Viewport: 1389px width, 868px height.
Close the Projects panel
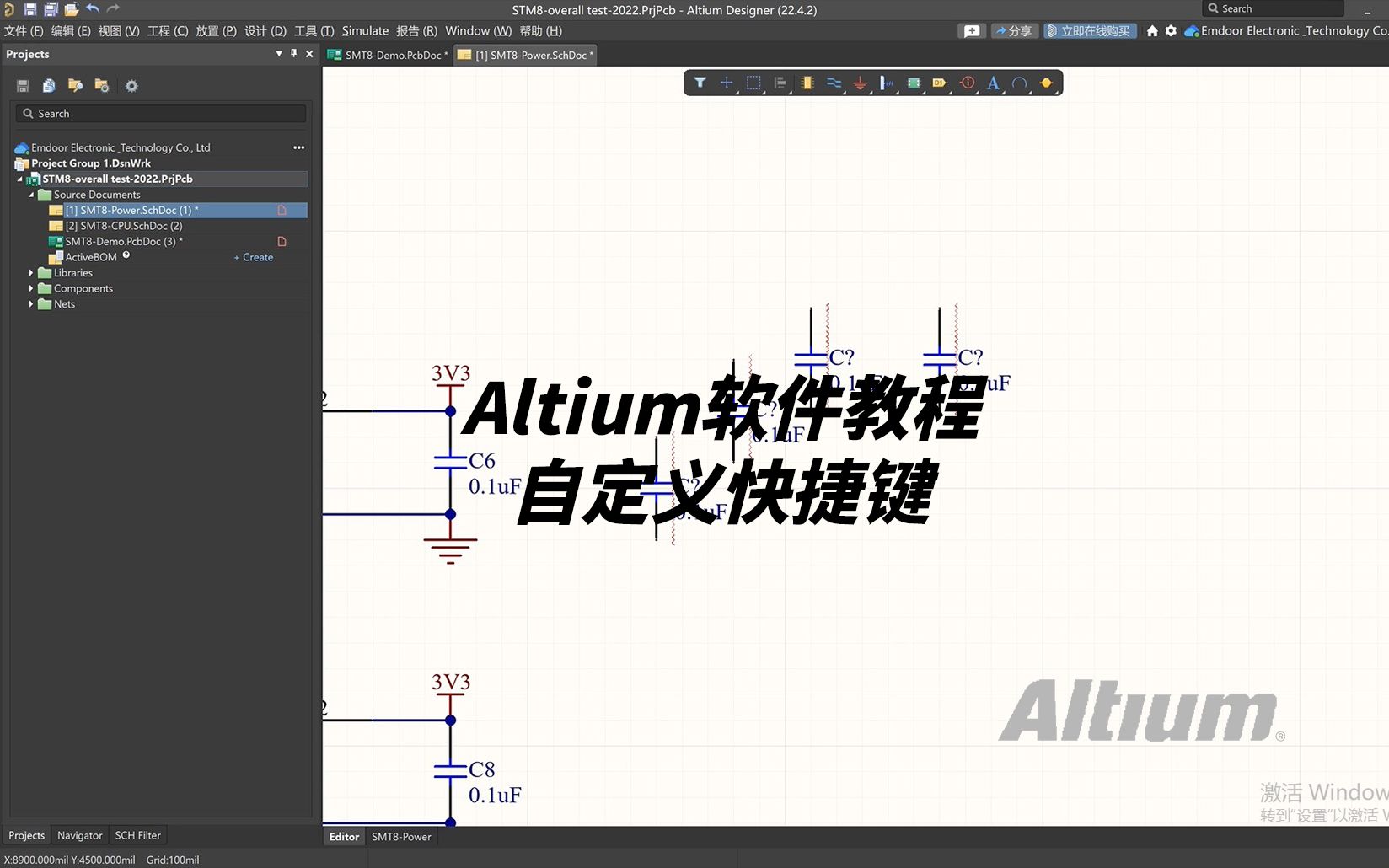[309, 53]
